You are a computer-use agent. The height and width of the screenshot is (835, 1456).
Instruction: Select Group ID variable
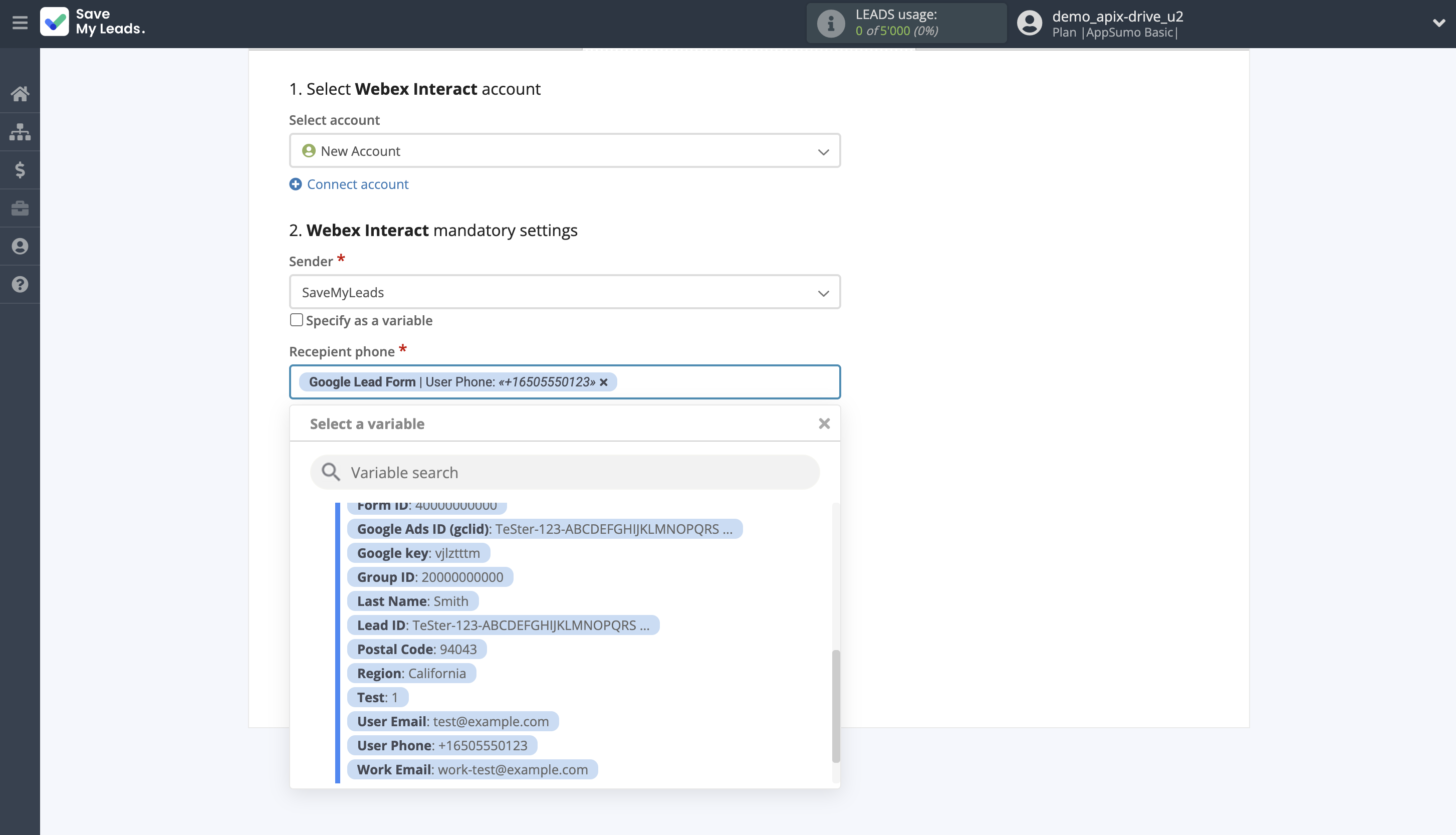[430, 577]
